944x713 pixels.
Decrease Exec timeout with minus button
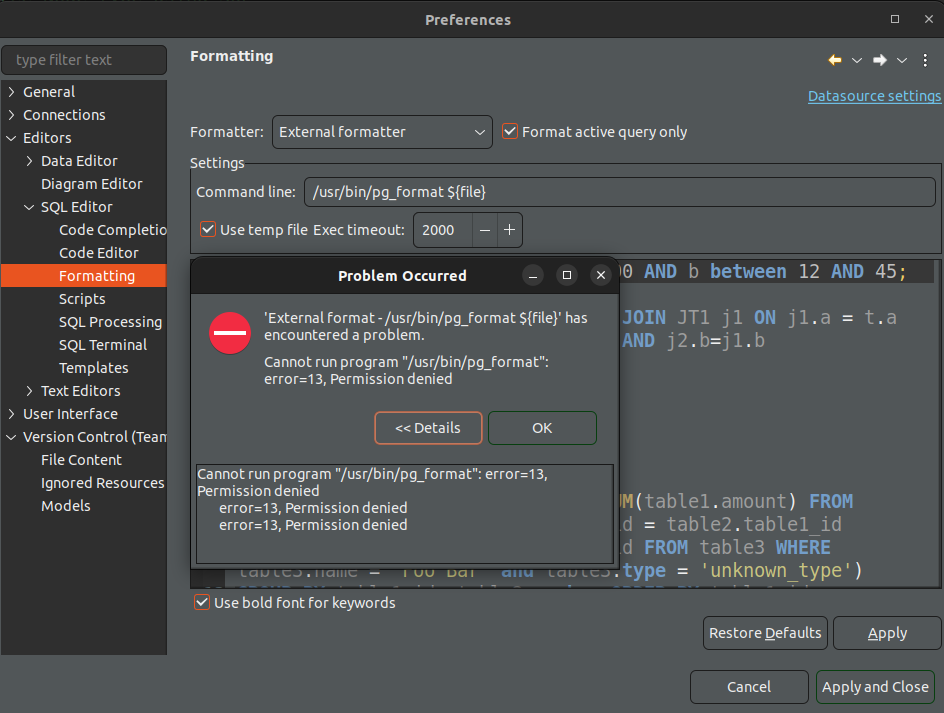point(484,230)
